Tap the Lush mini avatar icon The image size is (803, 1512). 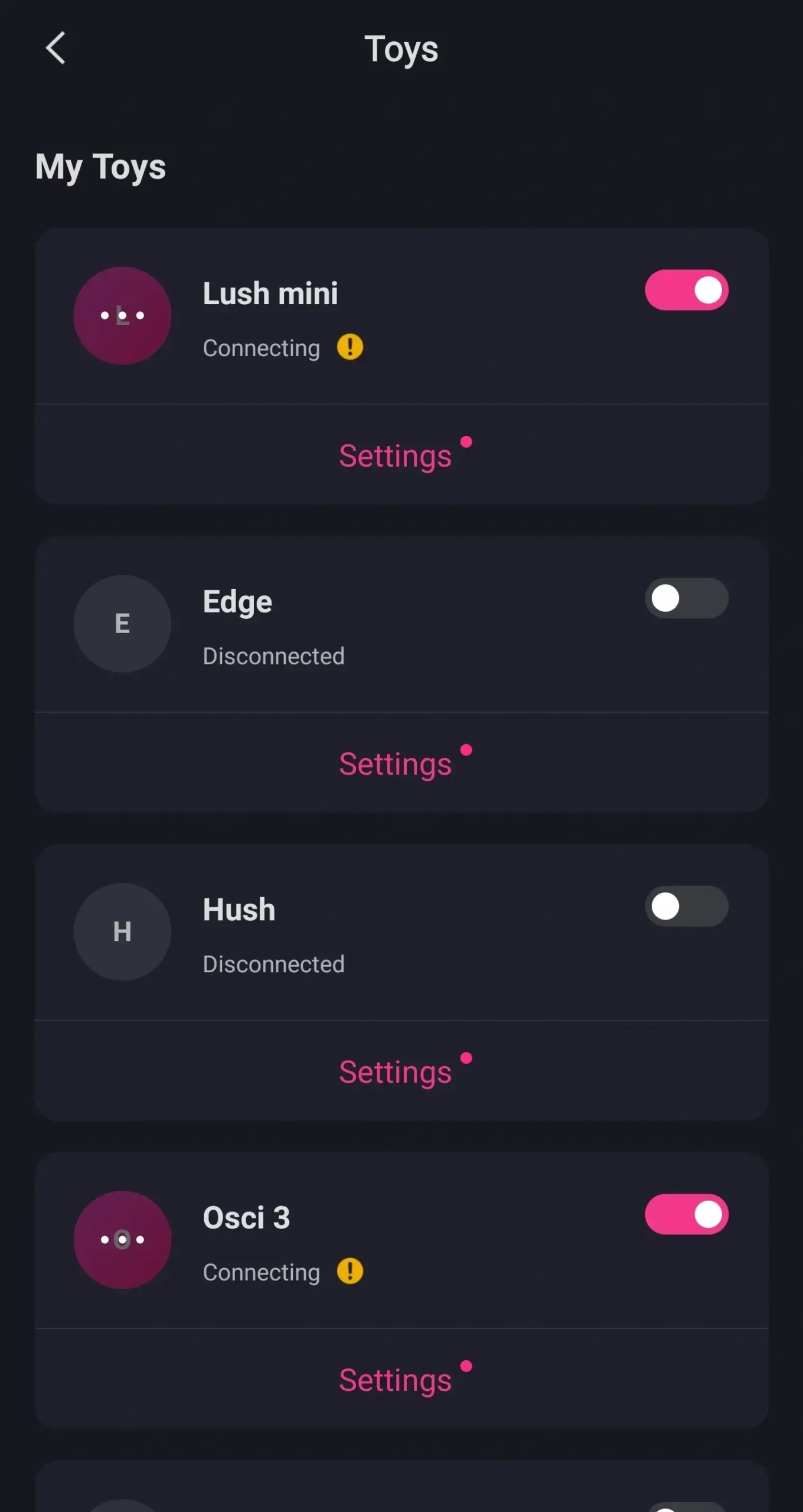(122, 315)
